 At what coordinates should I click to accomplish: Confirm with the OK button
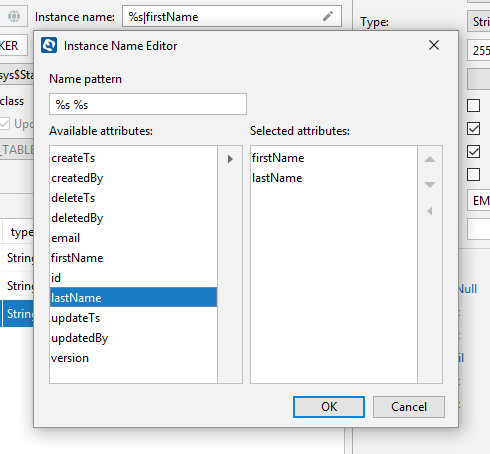[329, 407]
